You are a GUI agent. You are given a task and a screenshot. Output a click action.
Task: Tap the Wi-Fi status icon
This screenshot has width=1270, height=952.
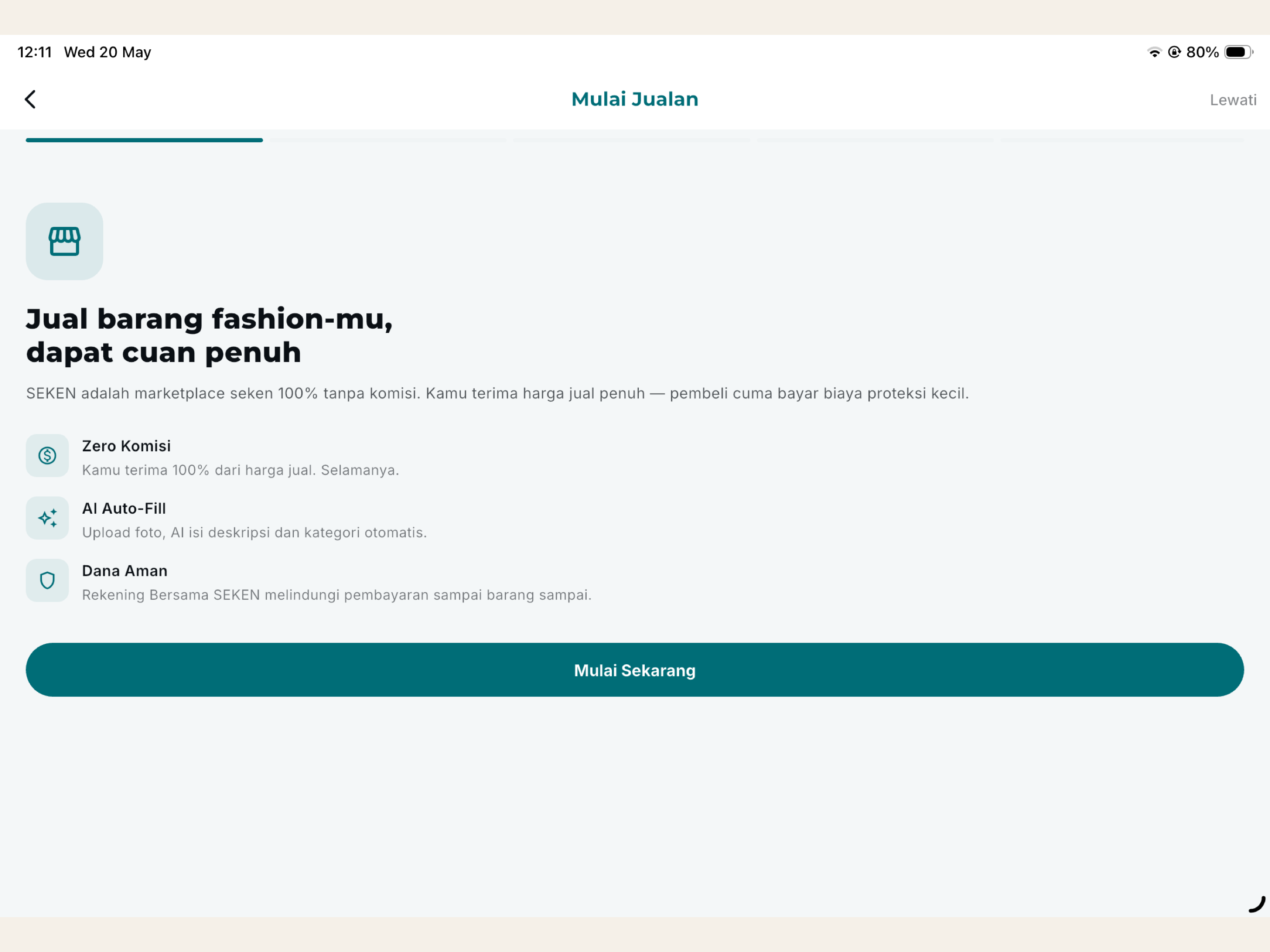pos(1154,52)
